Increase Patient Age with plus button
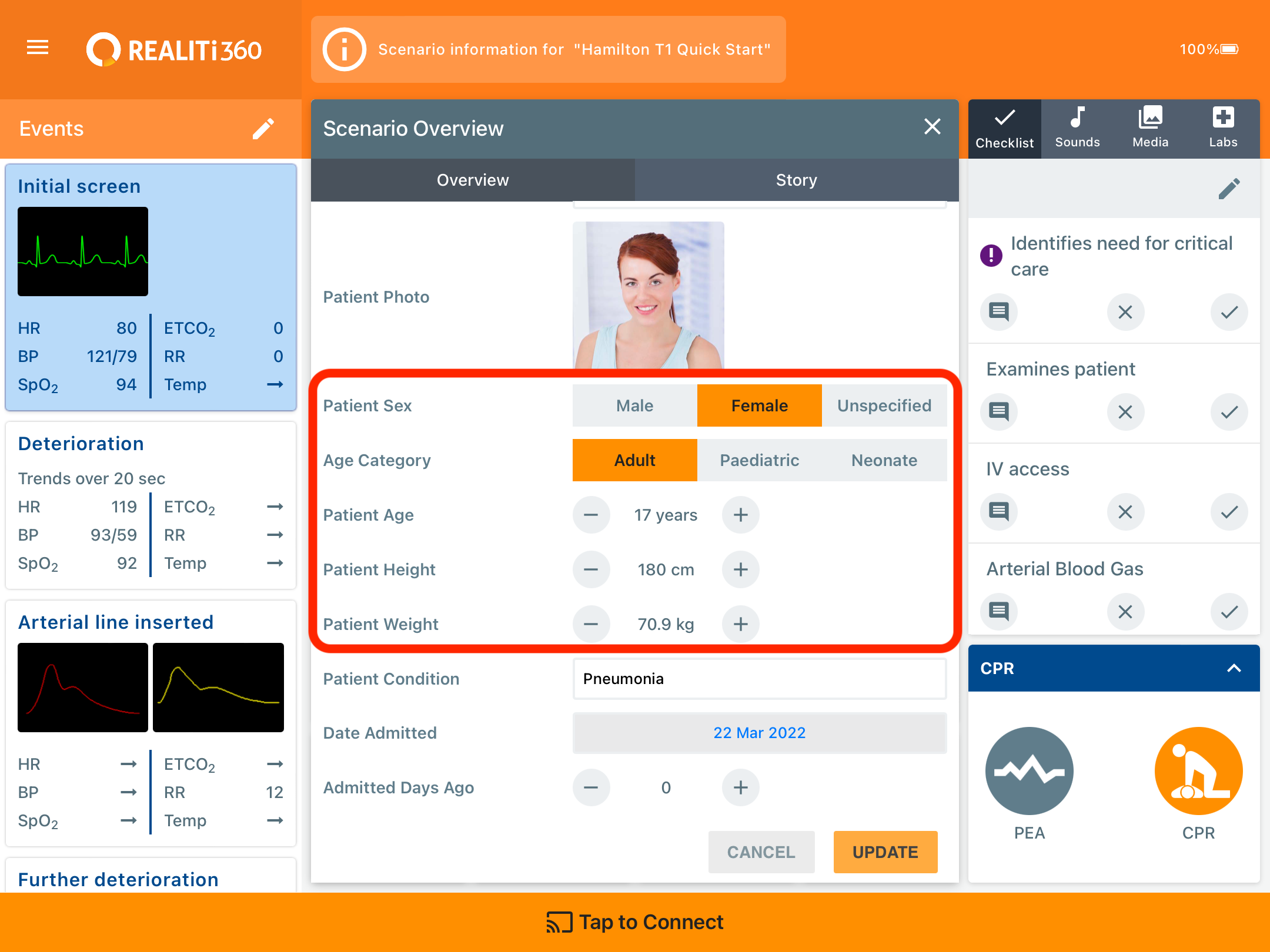The width and height of the screenshot is (1270, 952). pyautogui.click(x=740, y=515)
